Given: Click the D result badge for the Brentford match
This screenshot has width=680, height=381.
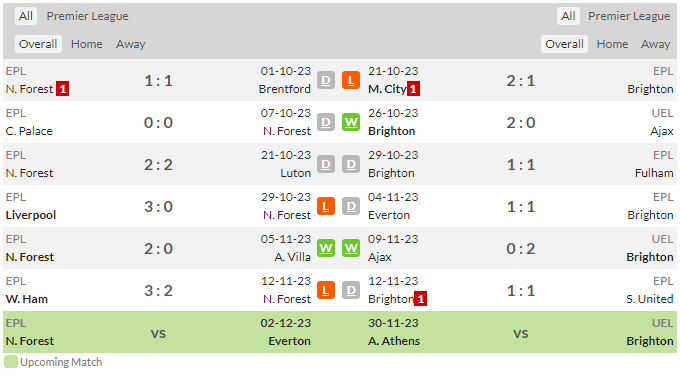Looking at the screenshot, I should [x=326, y=80].
